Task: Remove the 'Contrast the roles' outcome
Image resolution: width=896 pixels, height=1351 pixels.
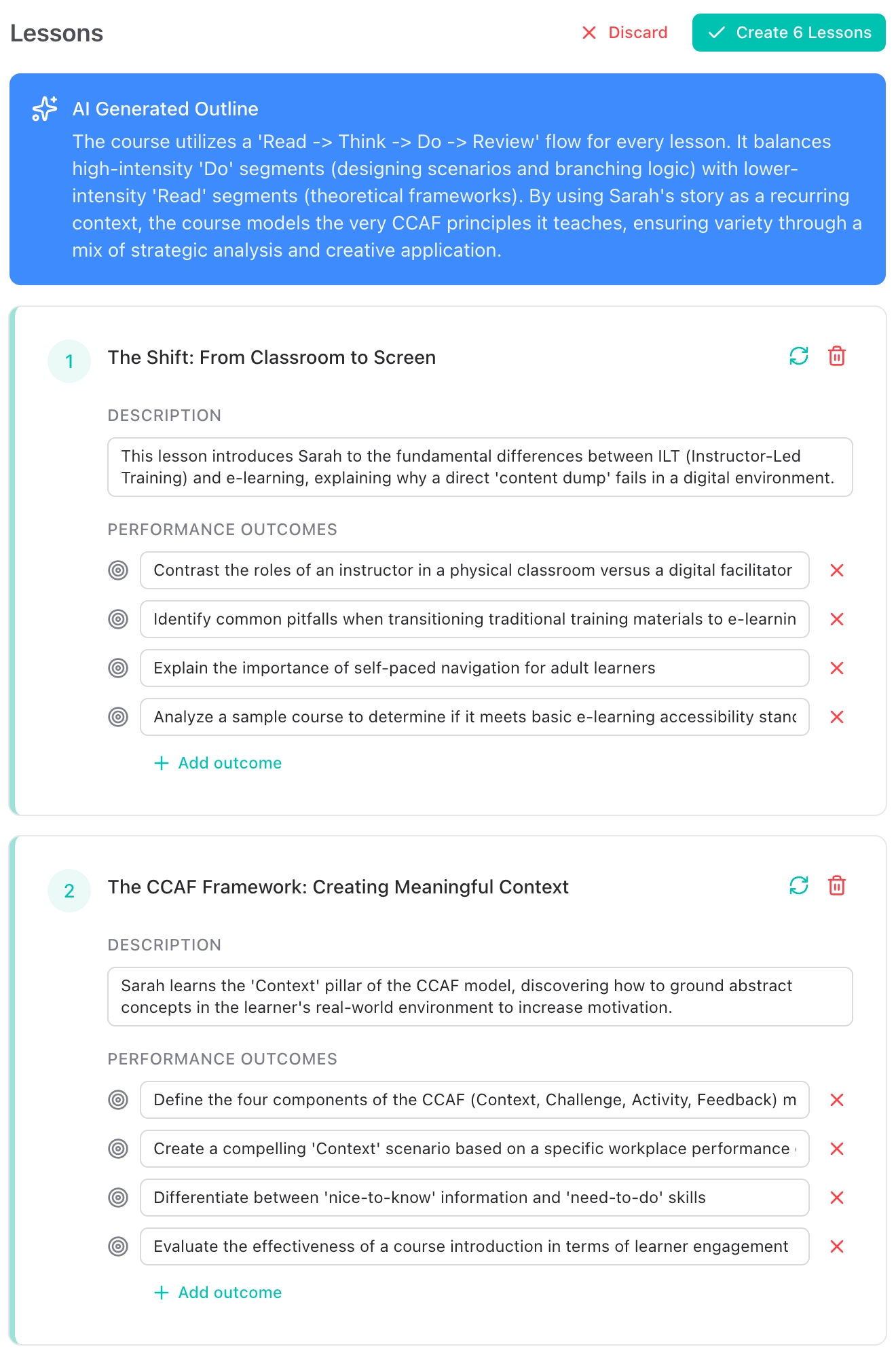Action: tap(836, 570)
